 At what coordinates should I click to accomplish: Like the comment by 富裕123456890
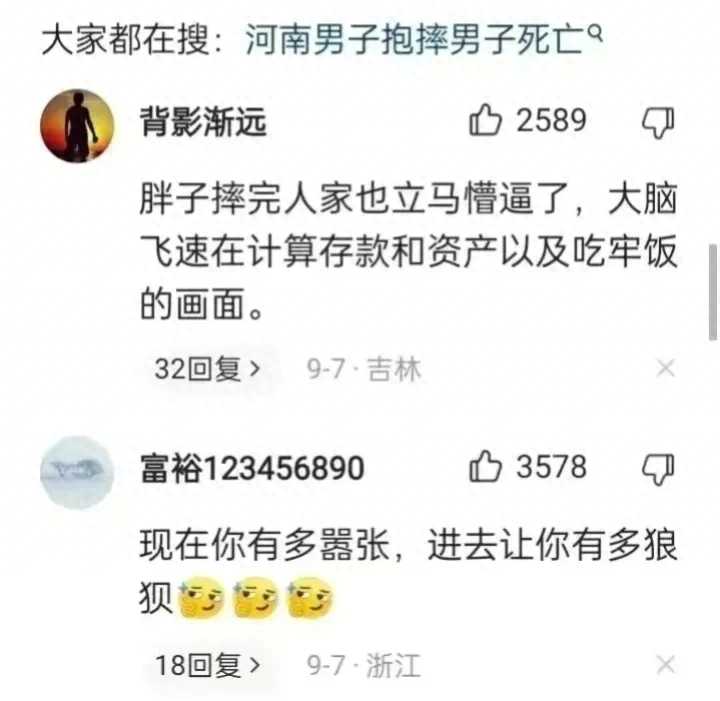pyautogui.click(x=484, y=466)
